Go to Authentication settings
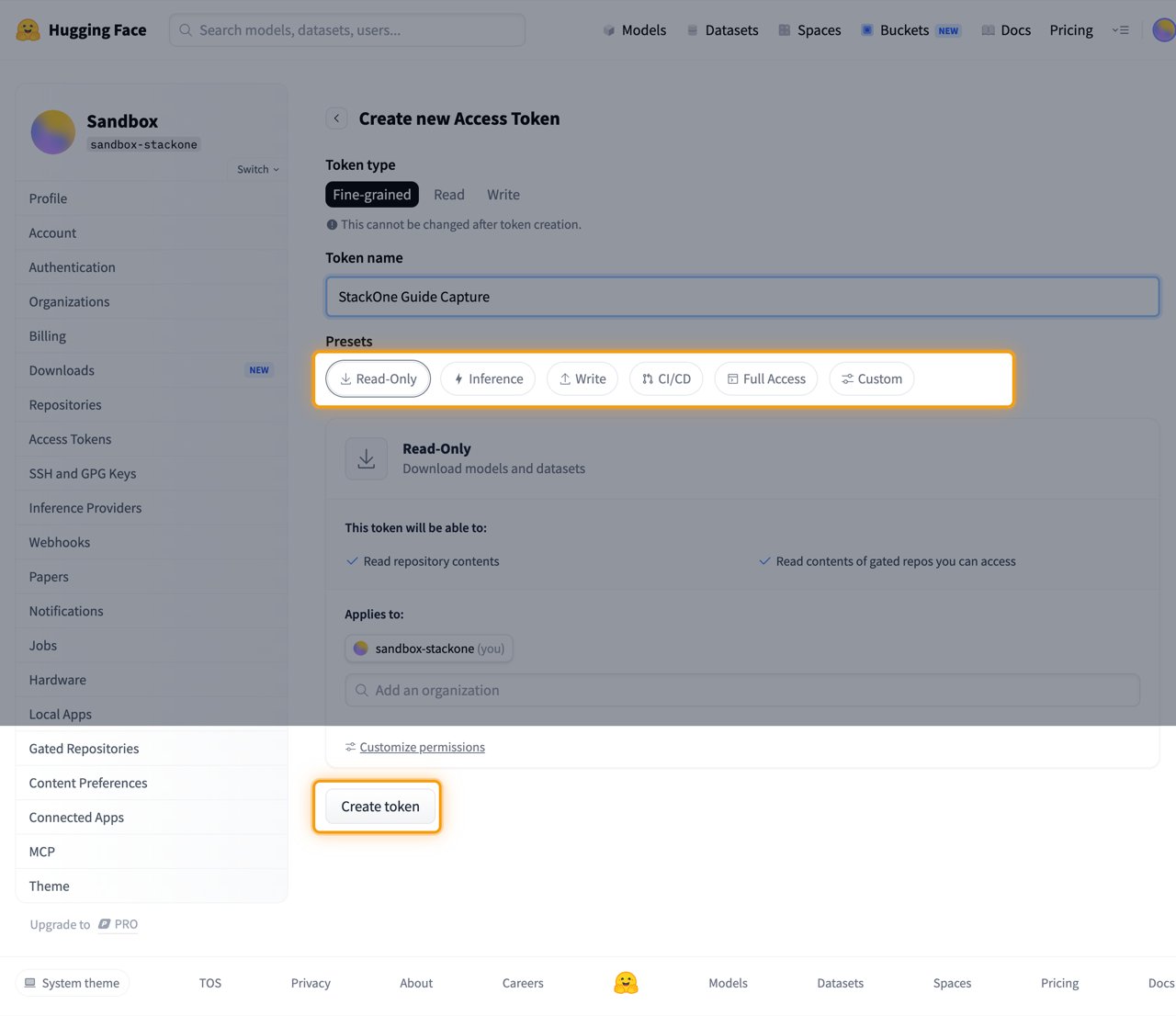This screenshot has width=1176, height=1016. (152, 267)
